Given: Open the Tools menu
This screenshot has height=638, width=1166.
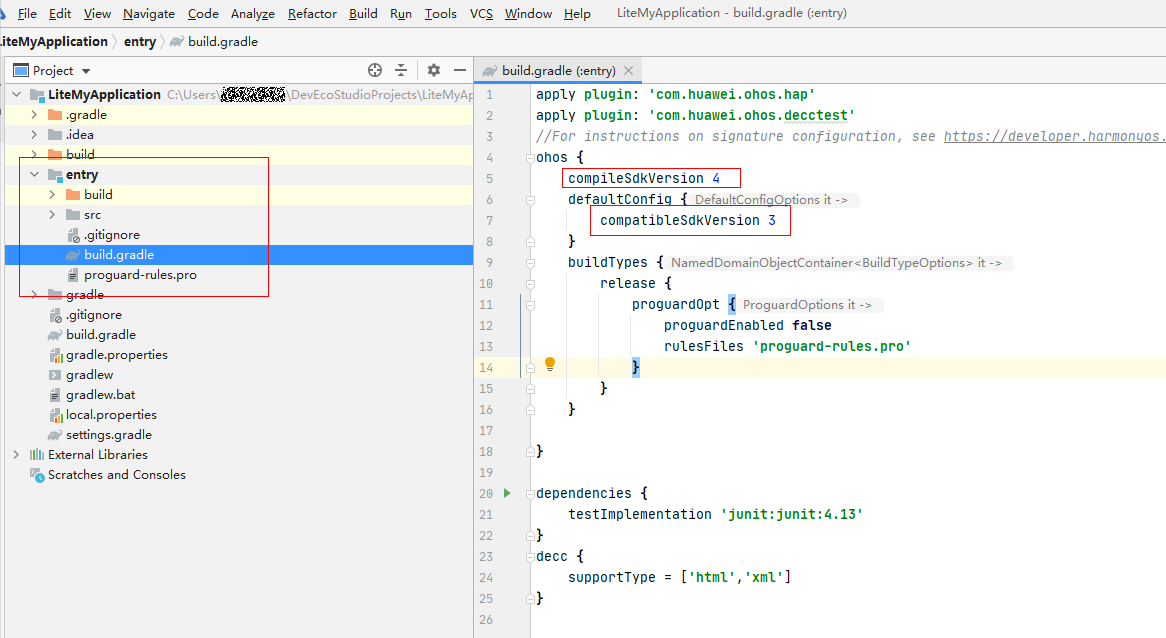Looking at the screenshot, I should (x=440, y=13).
